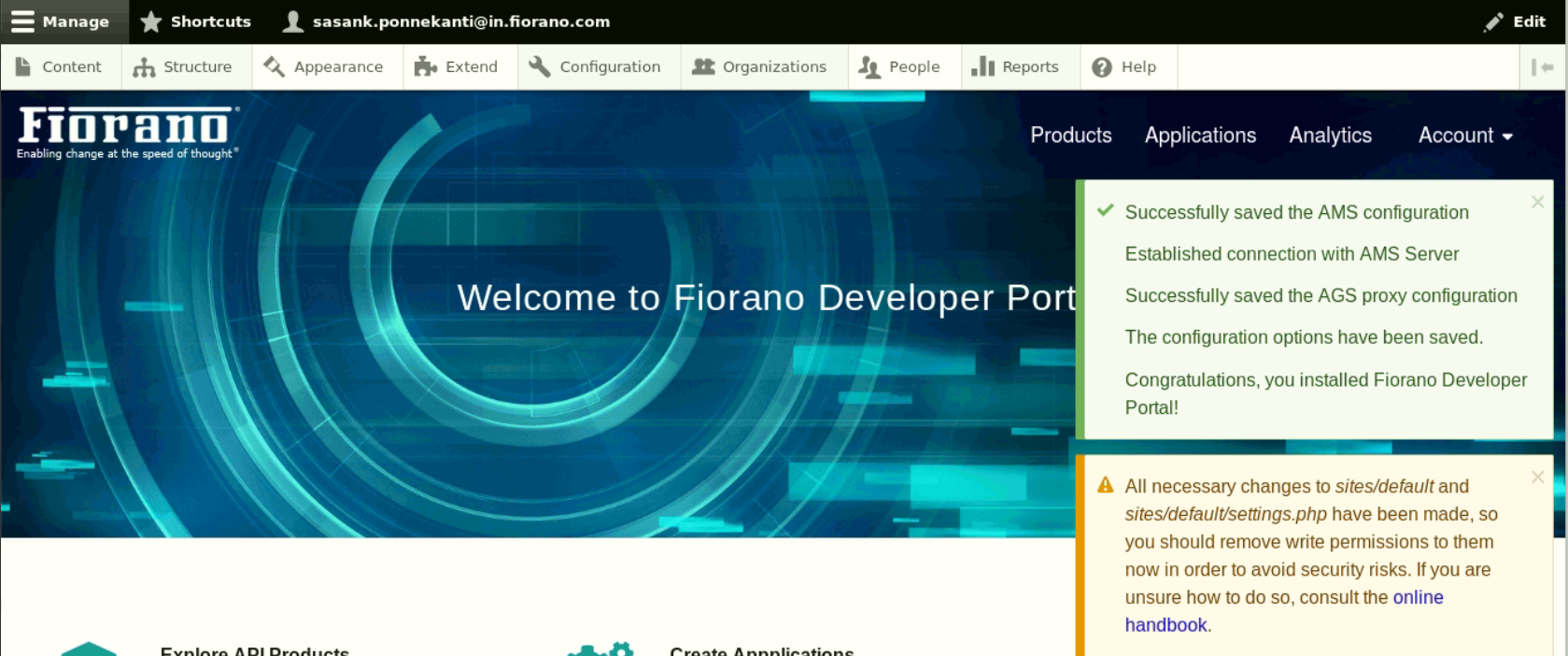
Task: Open Shortcuts star menu
Action: (196, 21)
